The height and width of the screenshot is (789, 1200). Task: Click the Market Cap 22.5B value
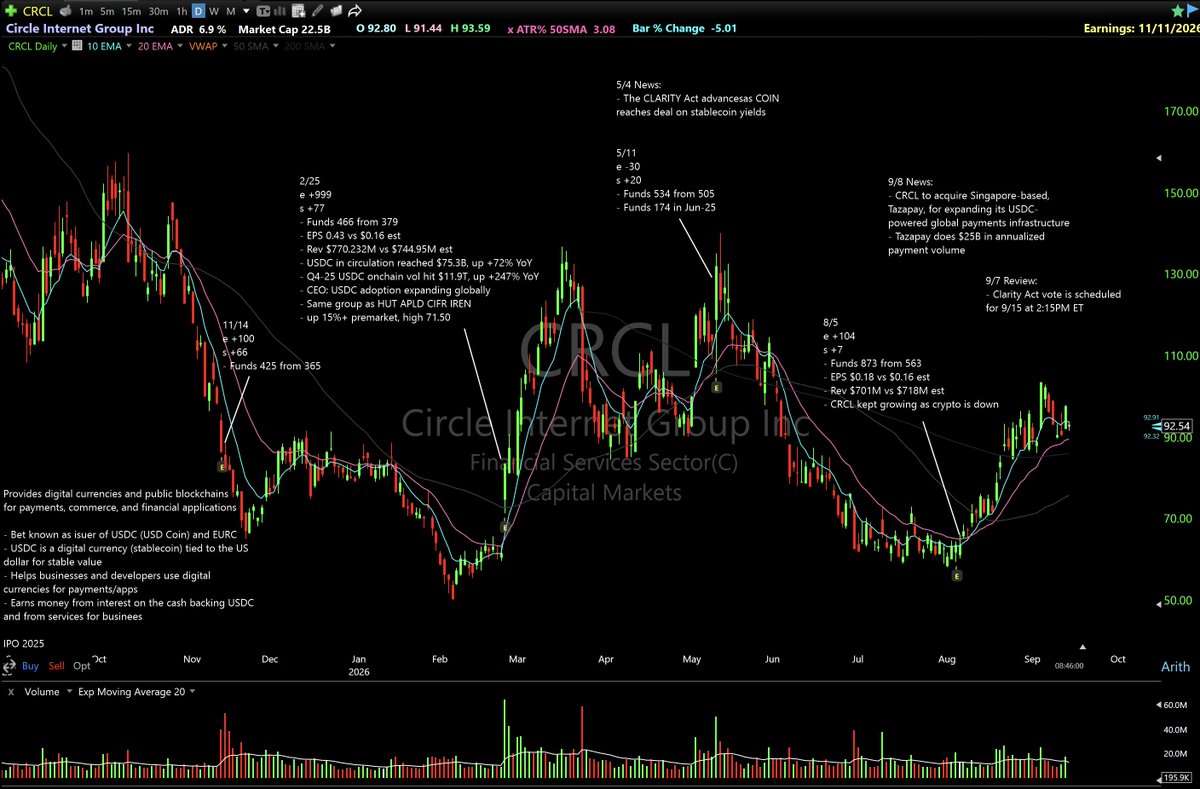(284, 29)
